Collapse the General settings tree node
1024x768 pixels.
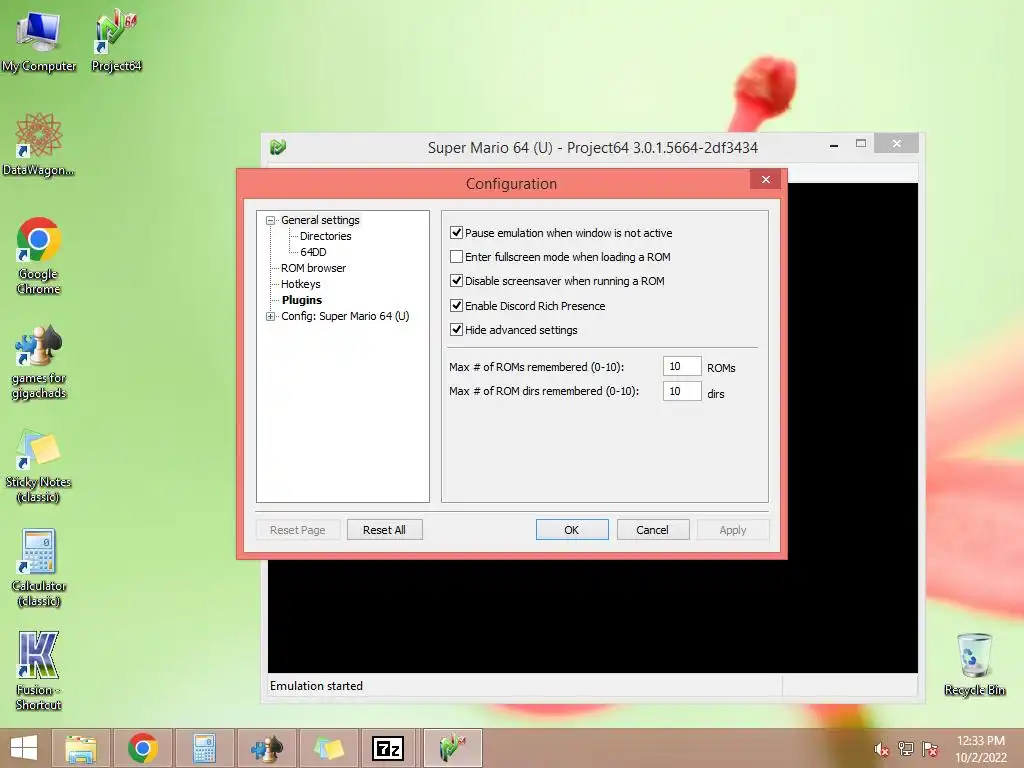pyautogui.click(x=270, y=221)
